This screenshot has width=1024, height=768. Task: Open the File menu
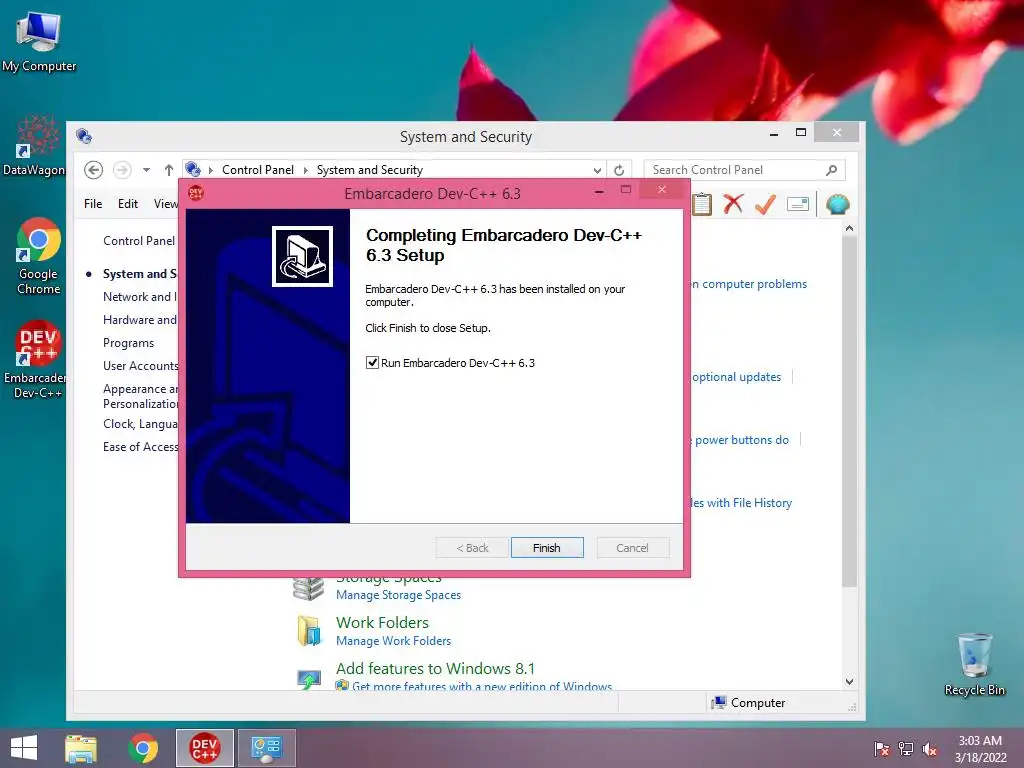[93, 204]
